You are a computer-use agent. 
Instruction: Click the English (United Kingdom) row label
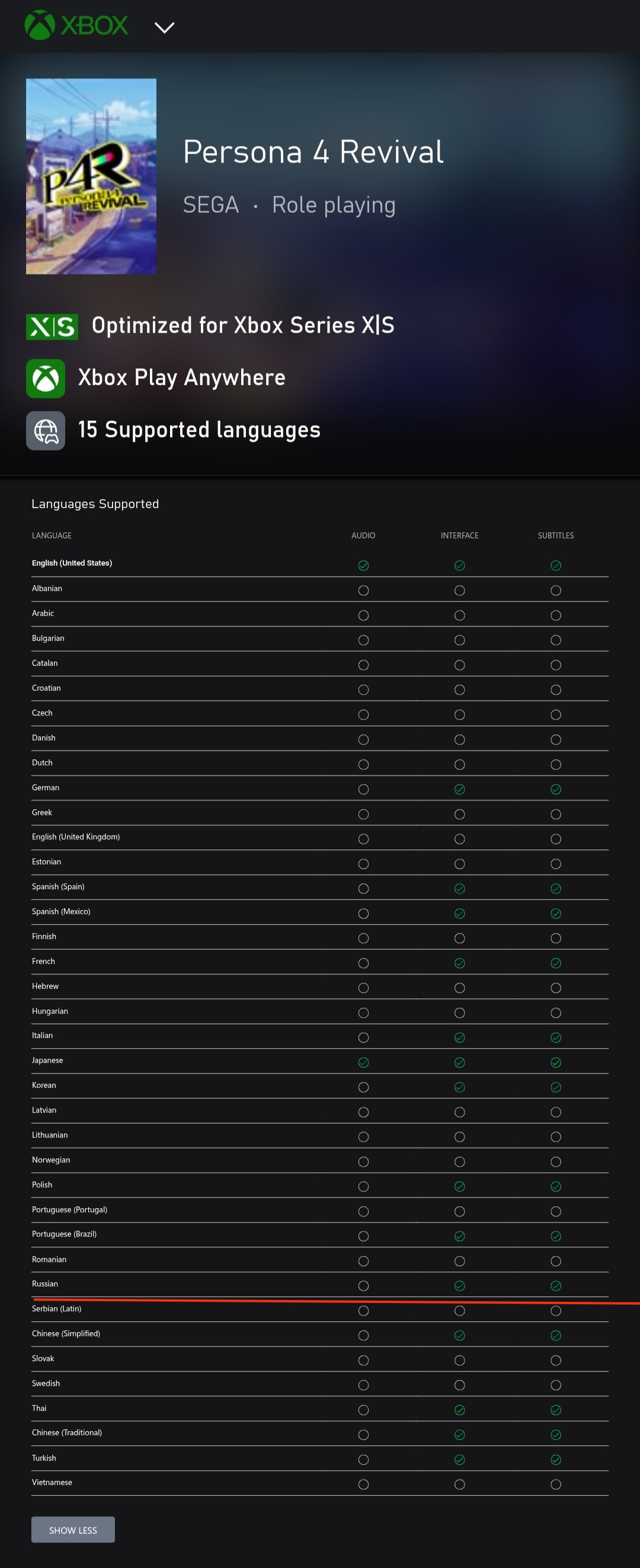click(x=75, y=837)
